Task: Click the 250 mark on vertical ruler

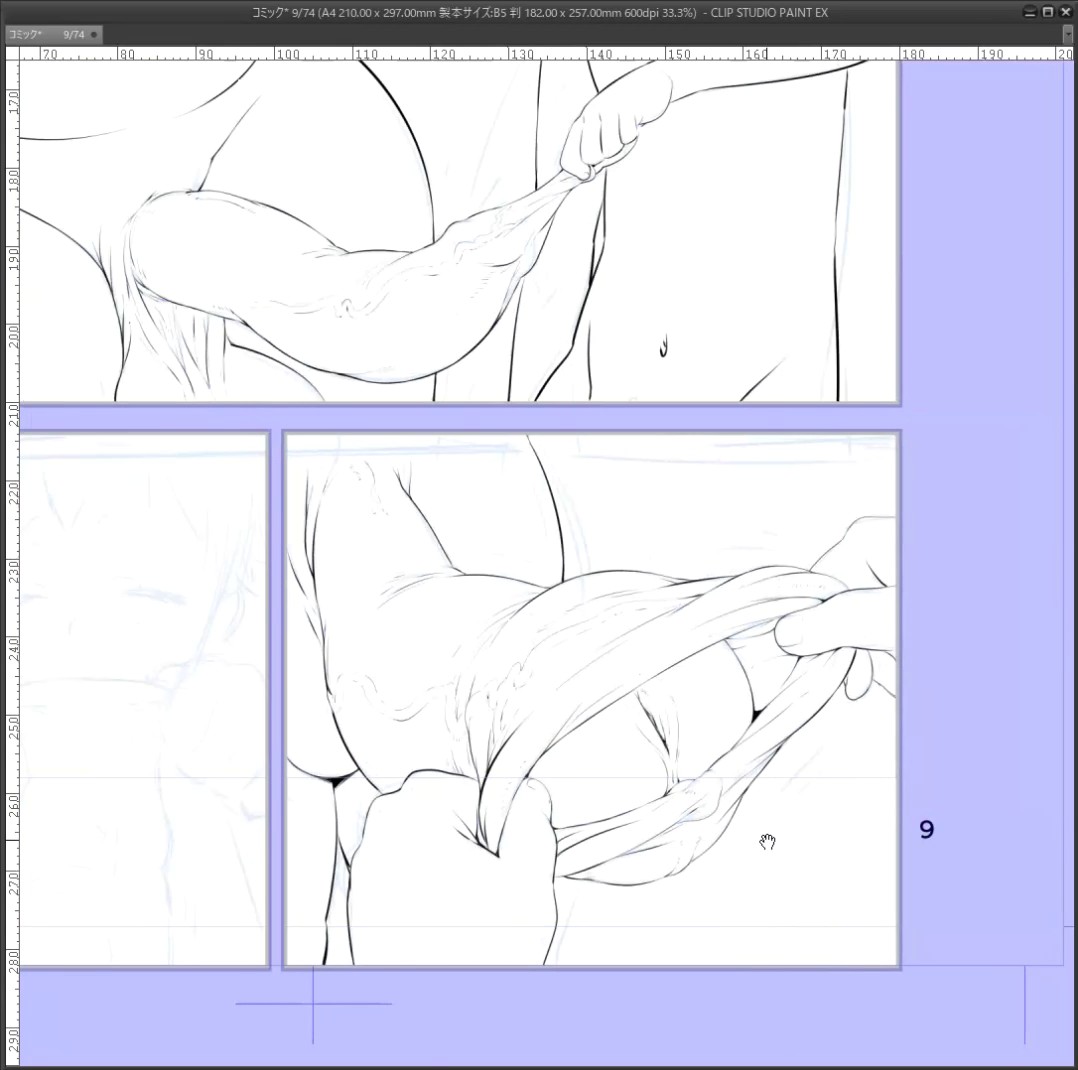Action: (x=12, y=727)
